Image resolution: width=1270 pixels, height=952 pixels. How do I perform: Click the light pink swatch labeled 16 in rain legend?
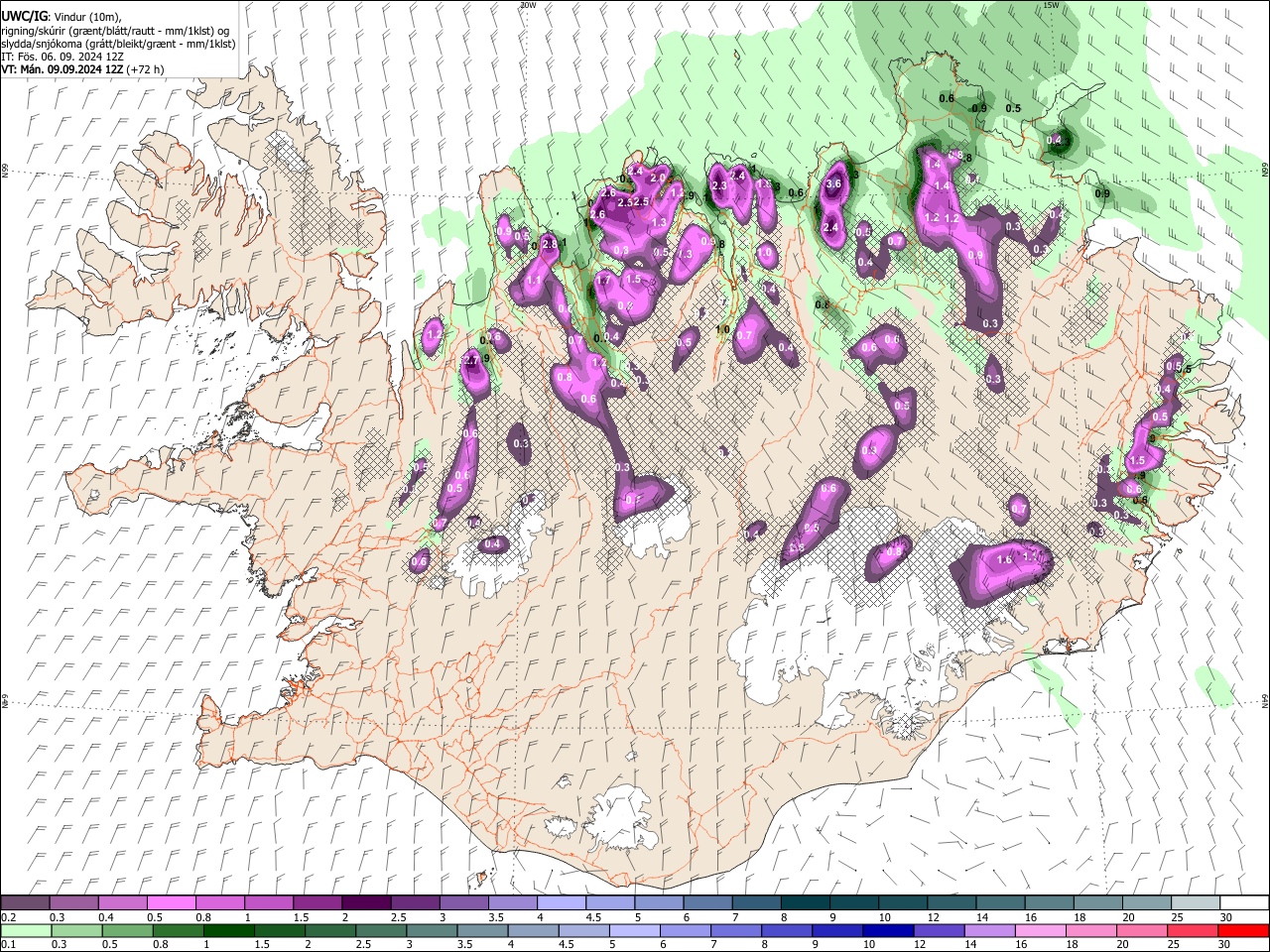(x=1040, y=930)
